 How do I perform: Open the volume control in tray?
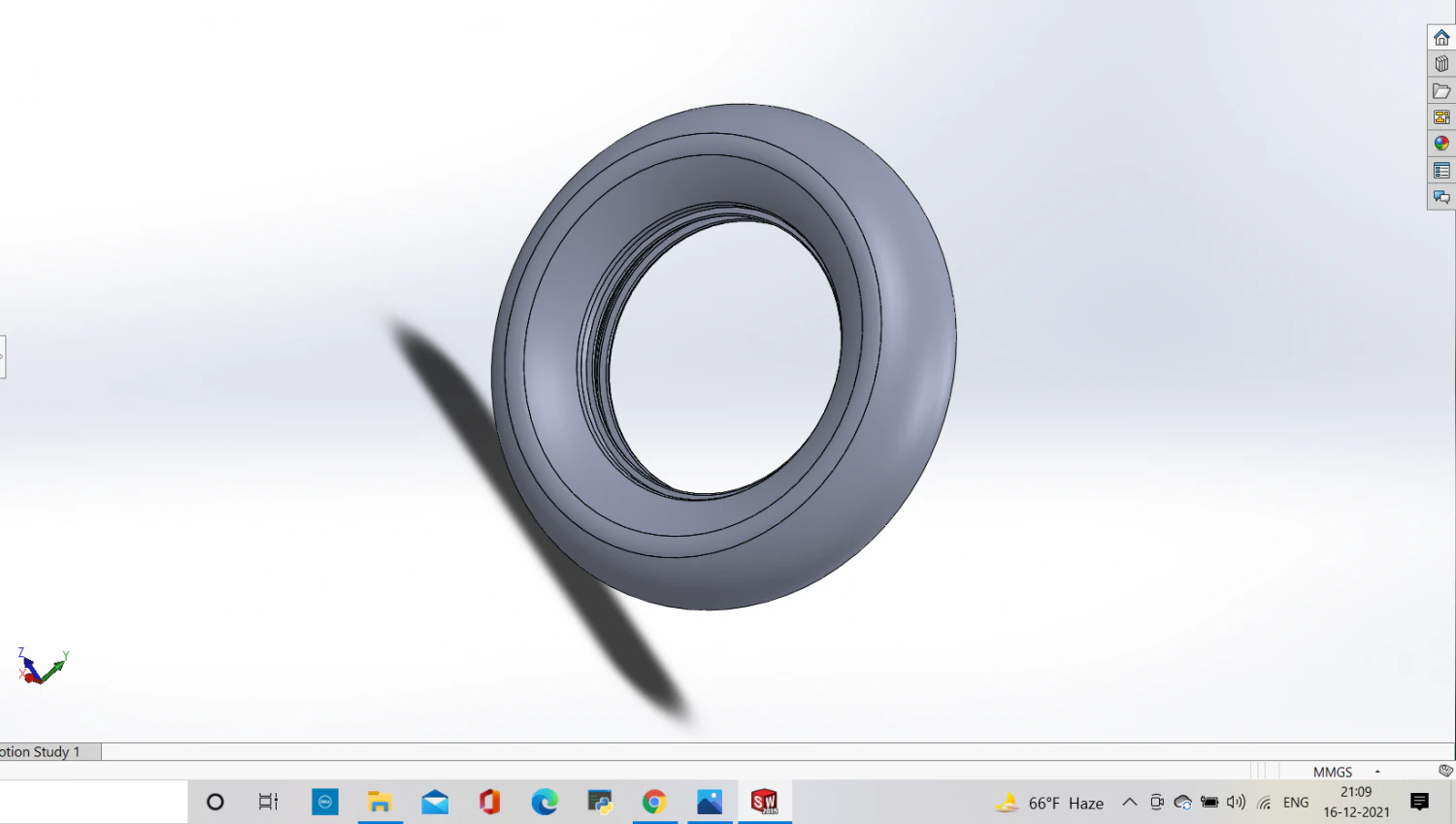1236,803
